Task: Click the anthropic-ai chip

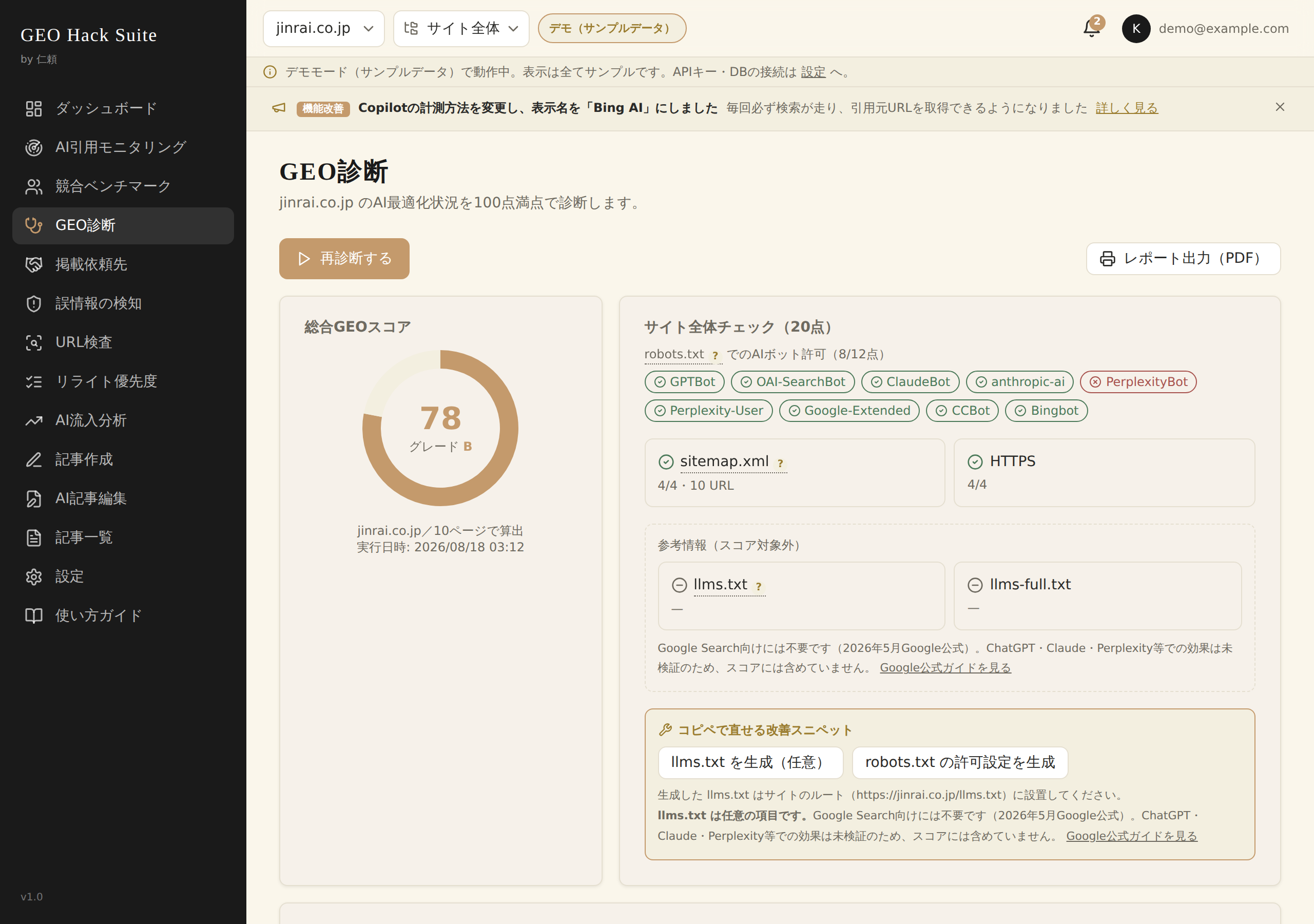Action: tap(1019, 382)
